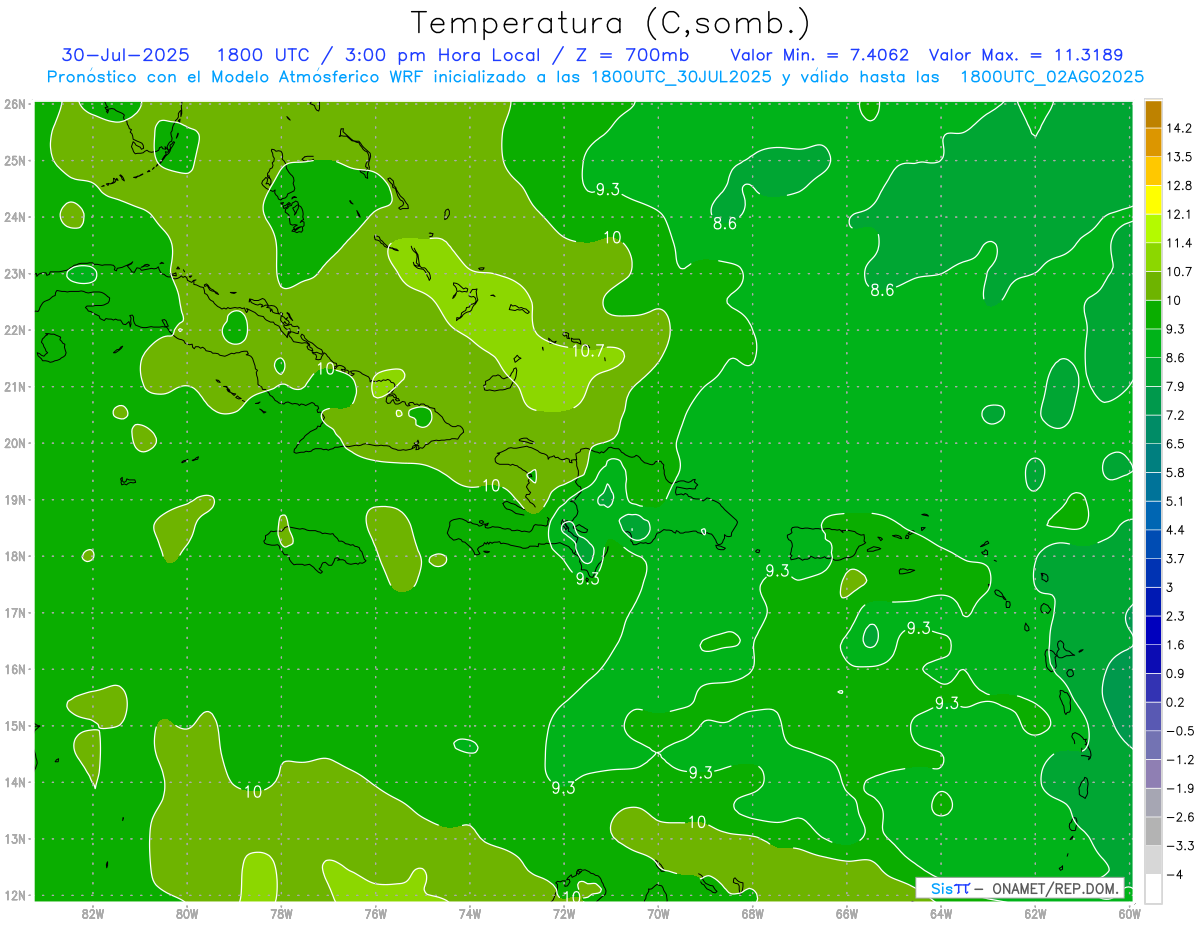
Task: Click 'Valor Min. = 7.4062' text
Action: (x=820, y=55)
